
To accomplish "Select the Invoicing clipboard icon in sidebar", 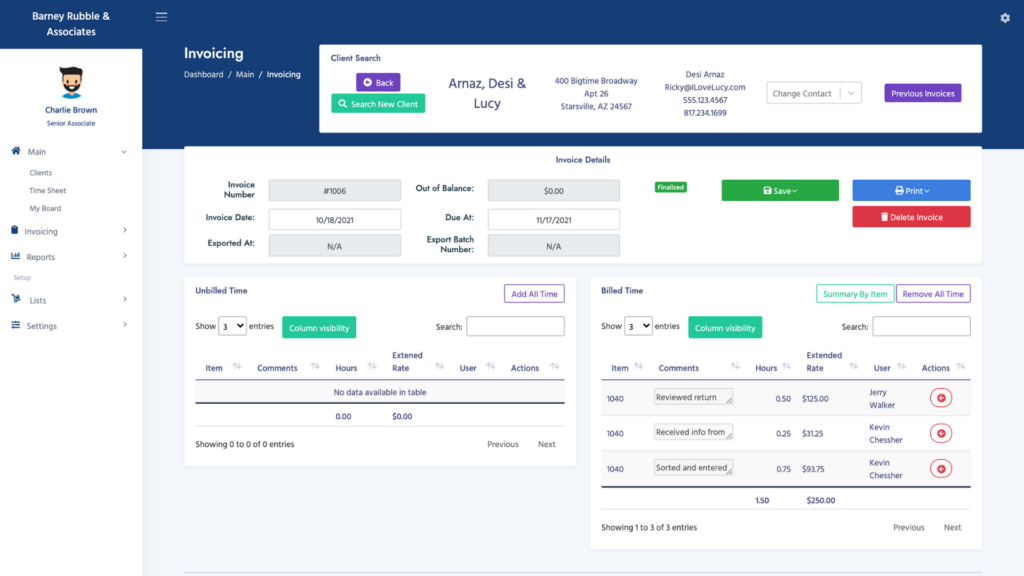I will [x=14, y=230].
